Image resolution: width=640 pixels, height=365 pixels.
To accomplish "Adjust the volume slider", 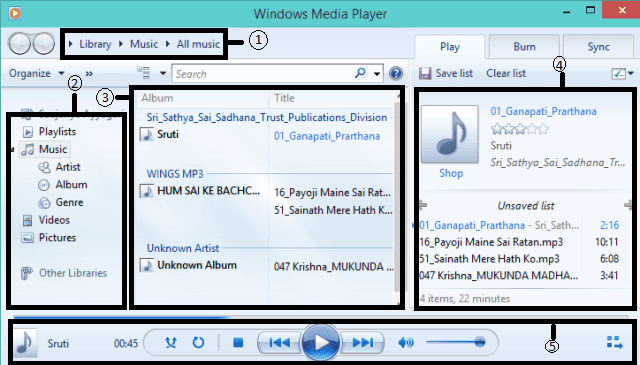I will point(456,342).
